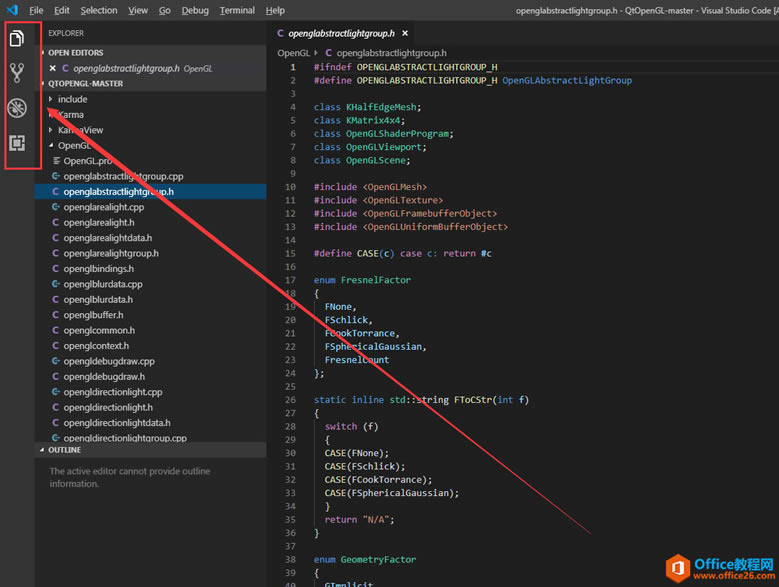Viewport: 779px width, 587px height.
Task: Close openglabstractlightgroup.h in Open Editors list
Action: coord(53,68)
